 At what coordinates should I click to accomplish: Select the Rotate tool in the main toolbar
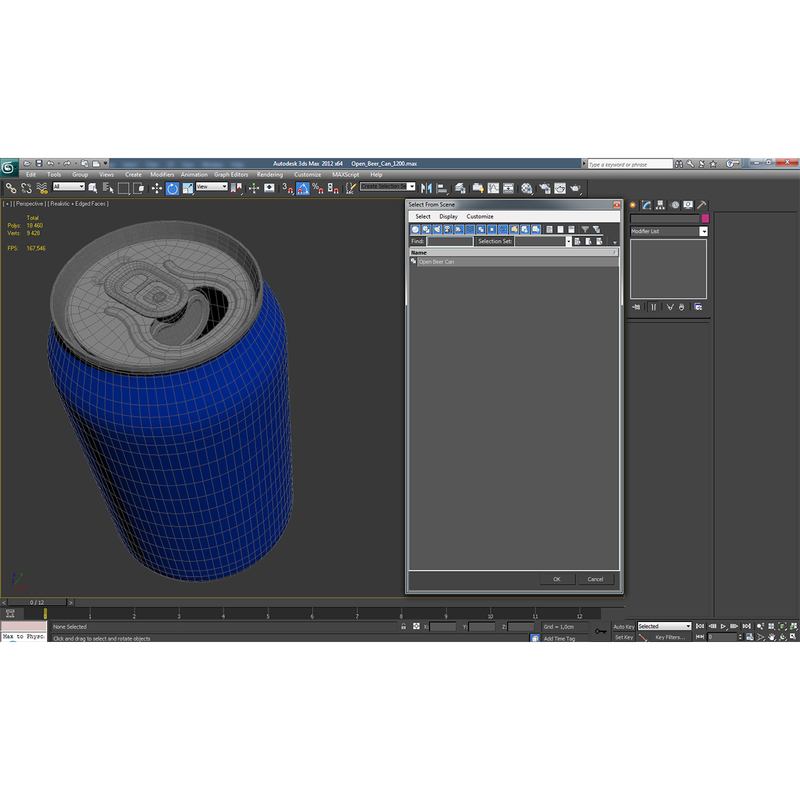coord(172,190)
